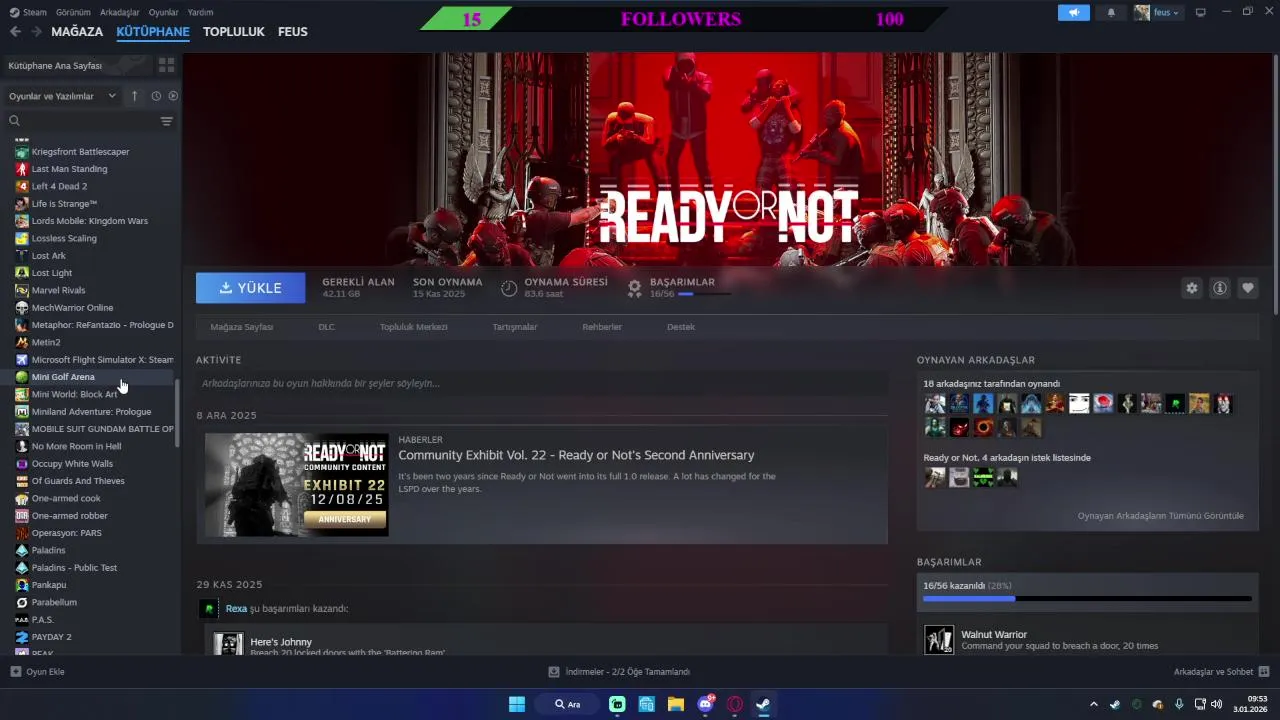1280x720 pixels.
Task: Open Rexa's profile name
Action: 236,608
